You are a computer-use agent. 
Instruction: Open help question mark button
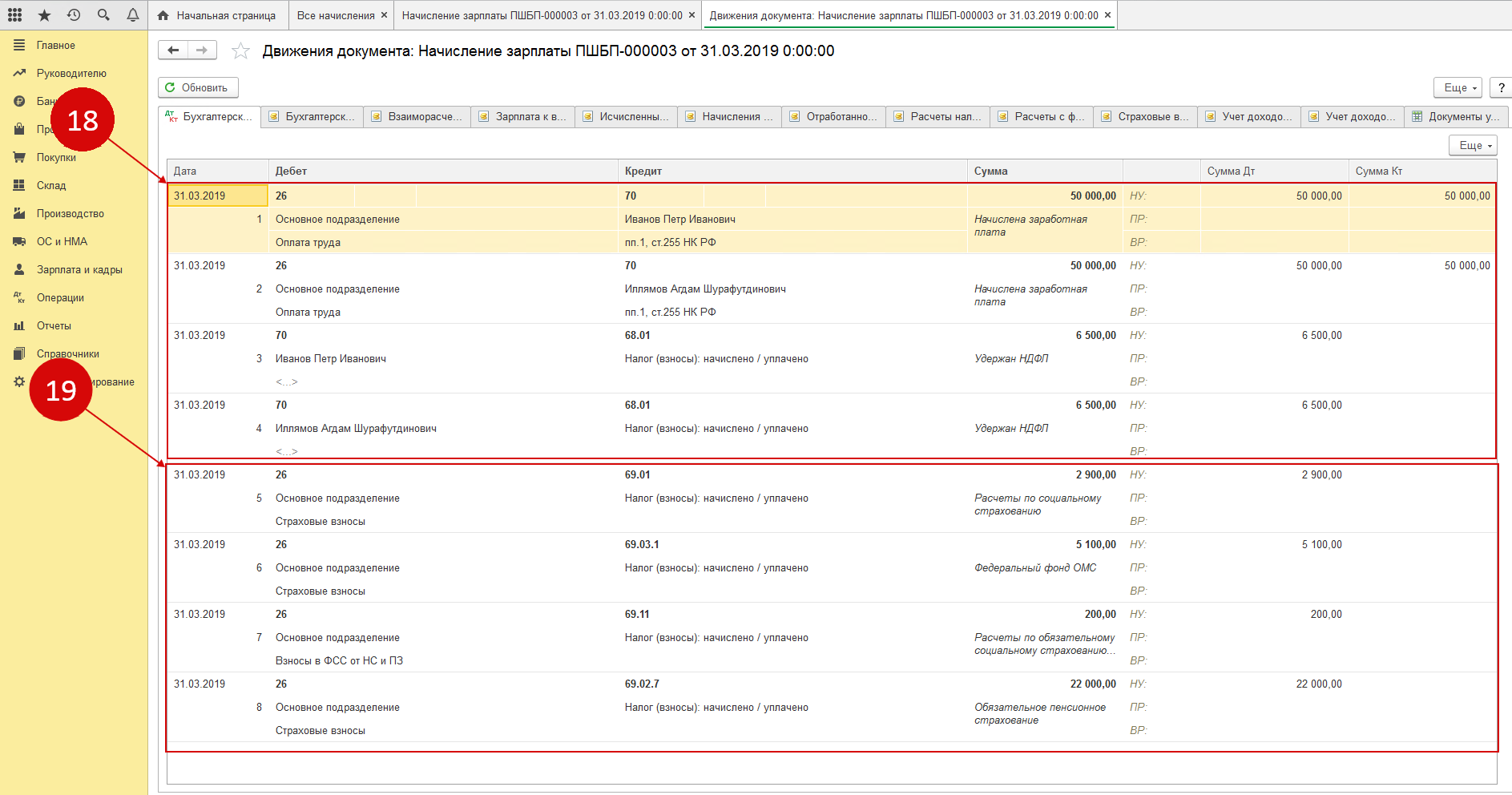[x=1502, y=87]
